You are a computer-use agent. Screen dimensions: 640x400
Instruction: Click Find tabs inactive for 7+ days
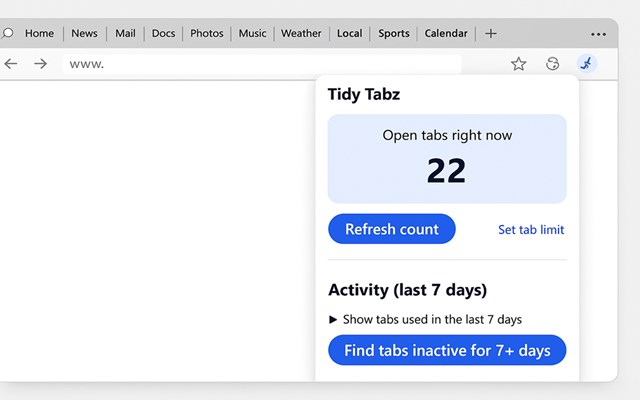click(447, 351)
